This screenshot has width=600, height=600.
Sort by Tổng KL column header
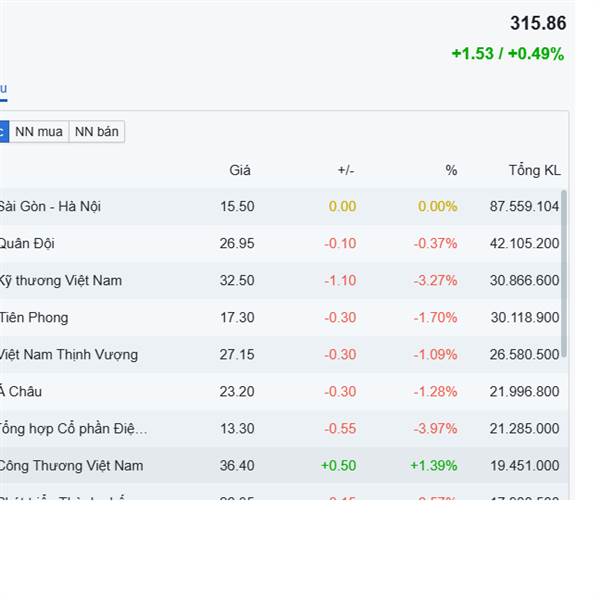point(534,170)
